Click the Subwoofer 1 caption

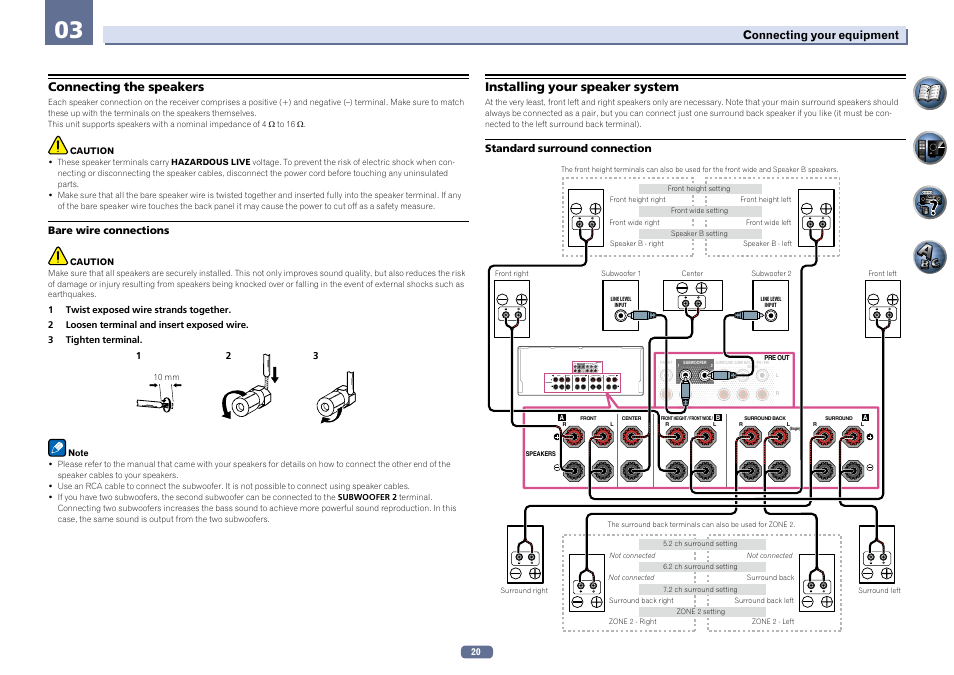pos(621,274)
